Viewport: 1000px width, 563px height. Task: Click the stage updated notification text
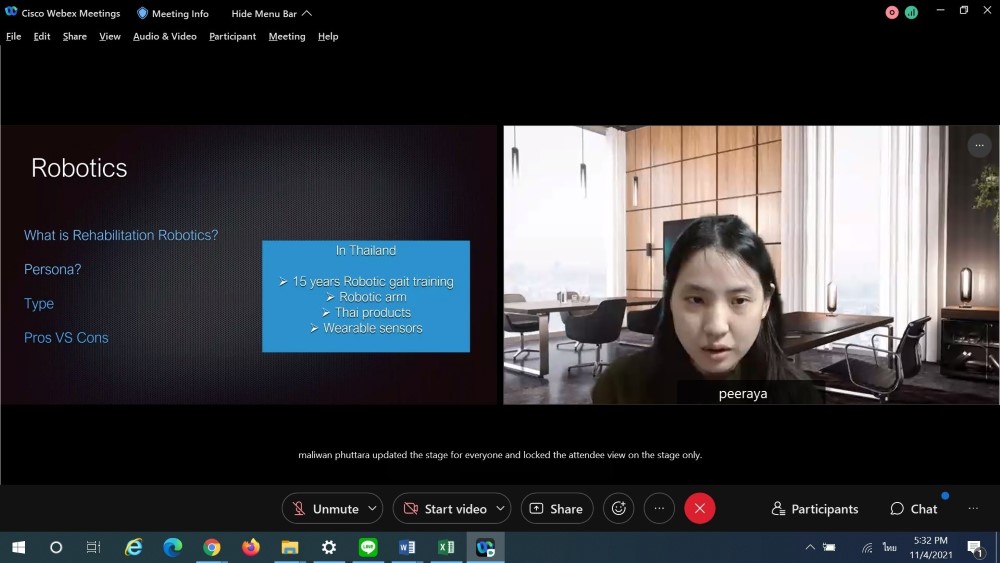click(500, 455)
